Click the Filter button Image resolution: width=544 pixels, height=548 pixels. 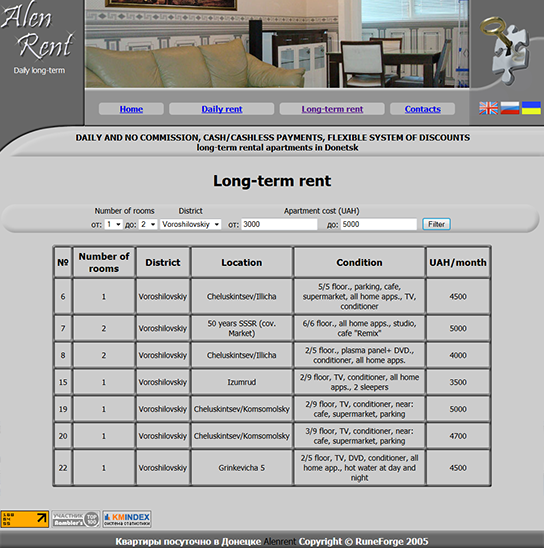436,224
